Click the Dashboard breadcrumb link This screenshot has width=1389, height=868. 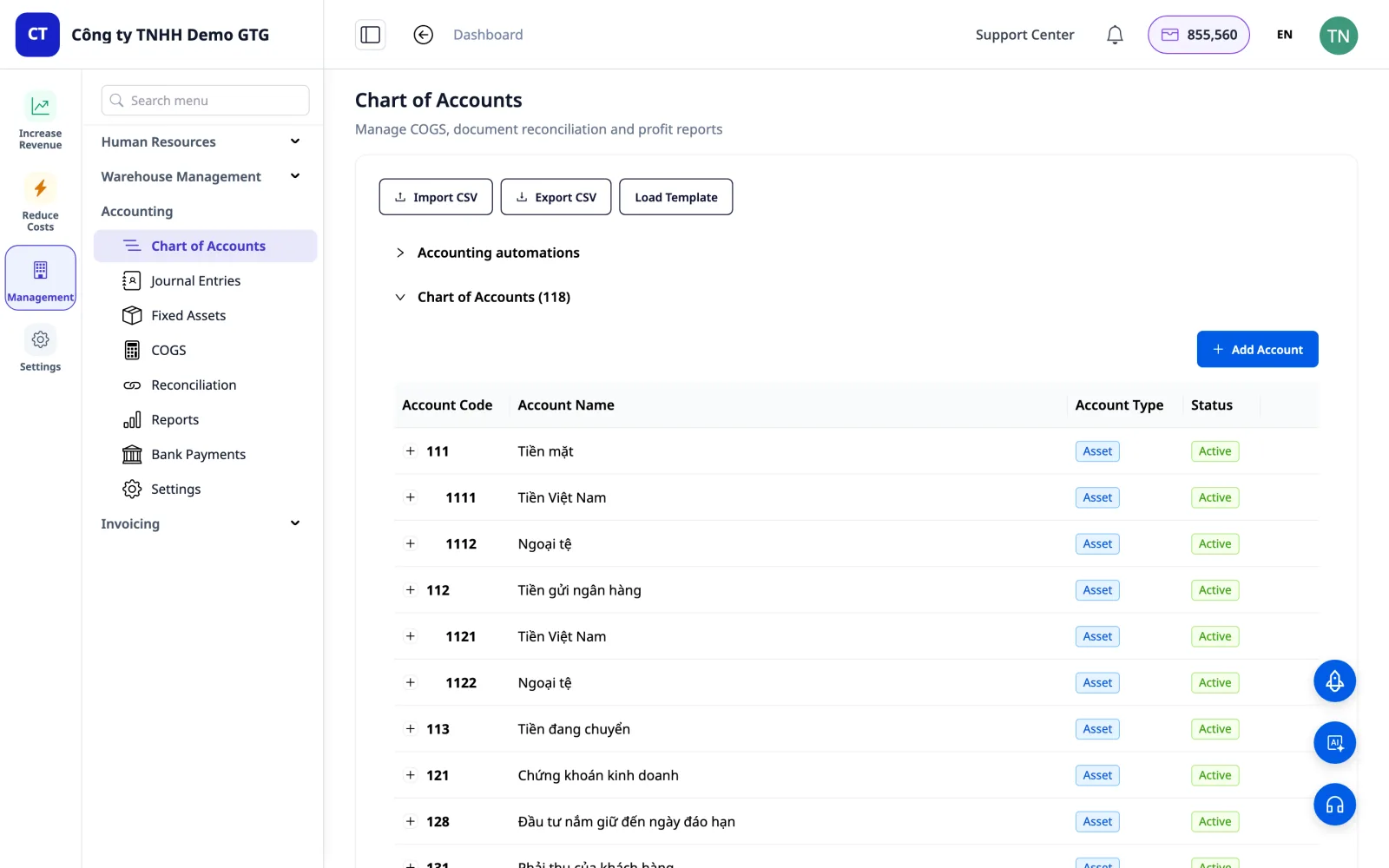click(488, 35)
